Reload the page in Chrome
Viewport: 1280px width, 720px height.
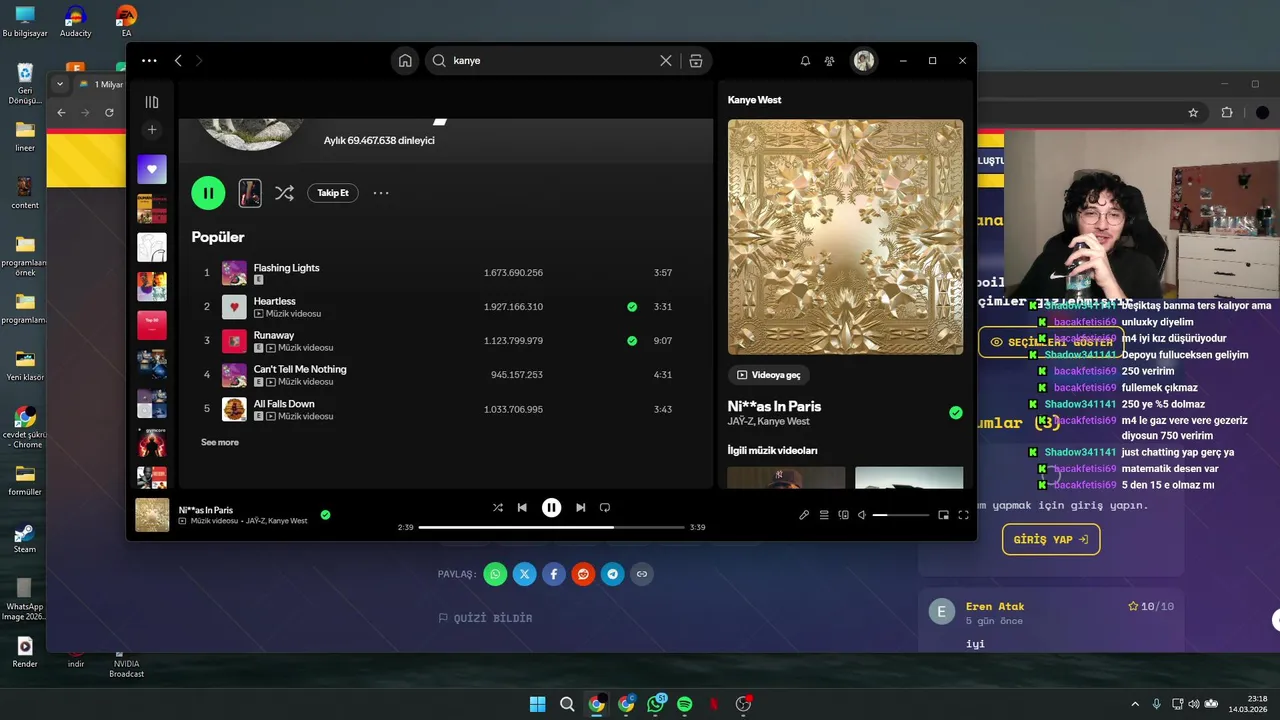pyautogui.click(x=109, y=112)
